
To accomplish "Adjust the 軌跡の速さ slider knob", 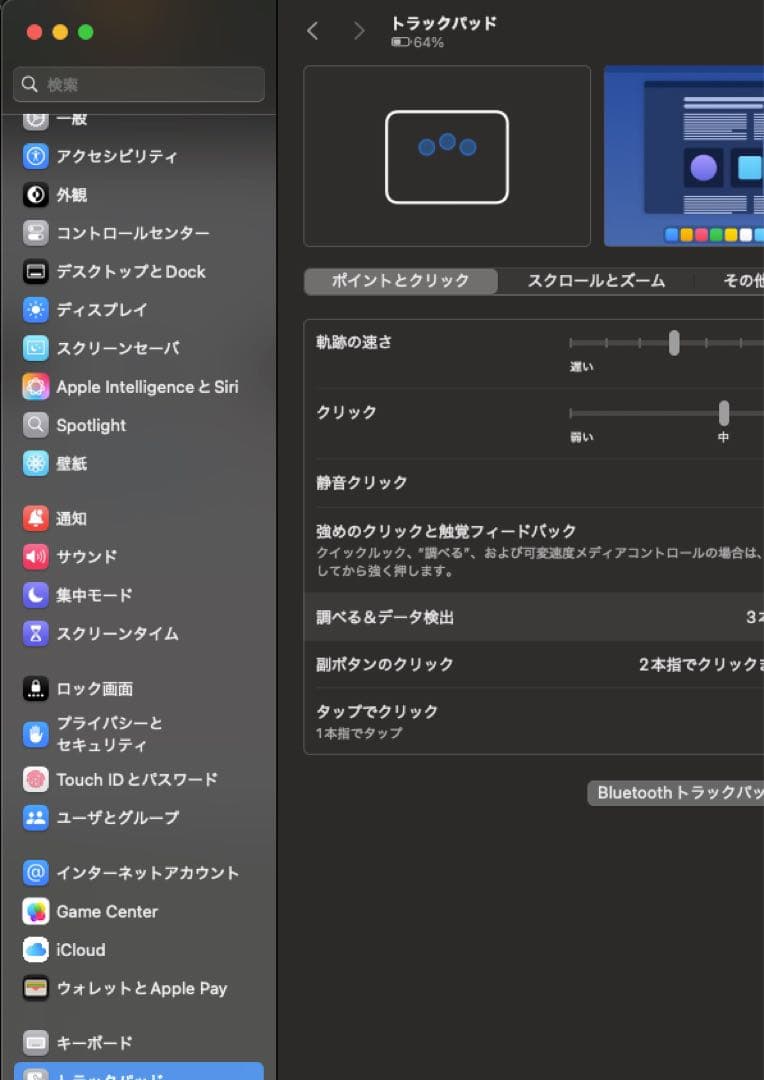I will (674, 342).
